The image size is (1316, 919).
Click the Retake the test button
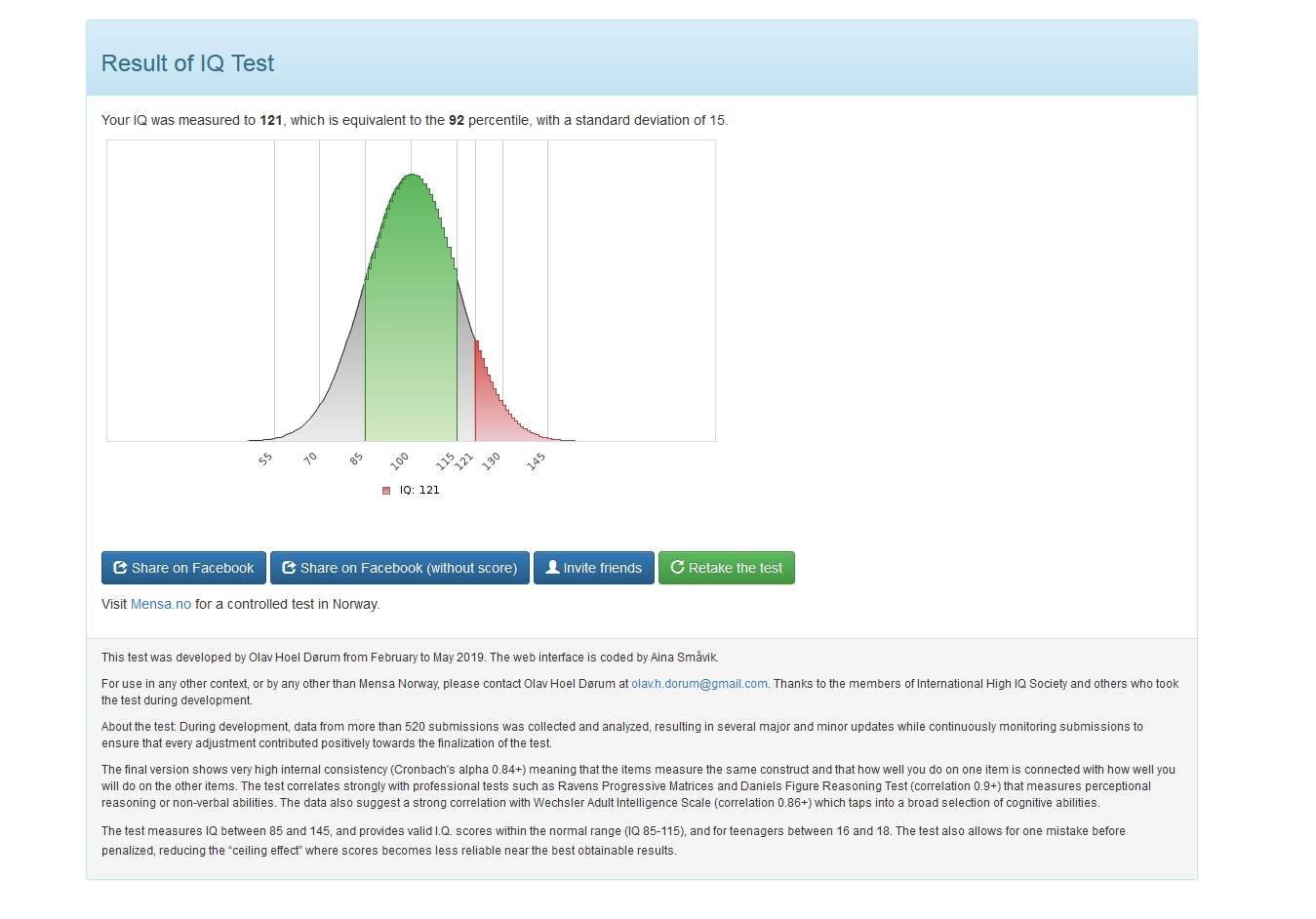point(727,568)
